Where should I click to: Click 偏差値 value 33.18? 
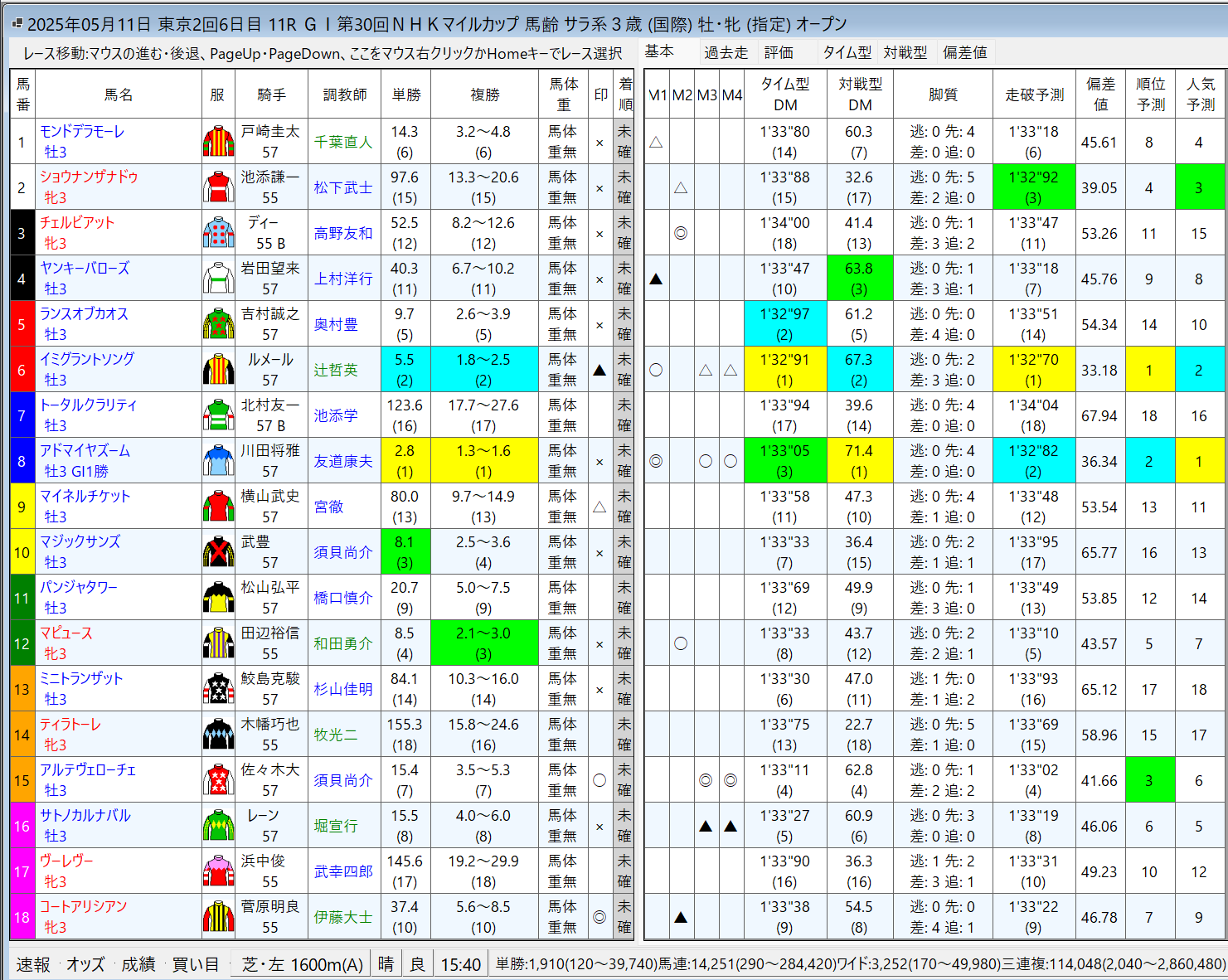pyautogui.click(x=1099, y=370)
